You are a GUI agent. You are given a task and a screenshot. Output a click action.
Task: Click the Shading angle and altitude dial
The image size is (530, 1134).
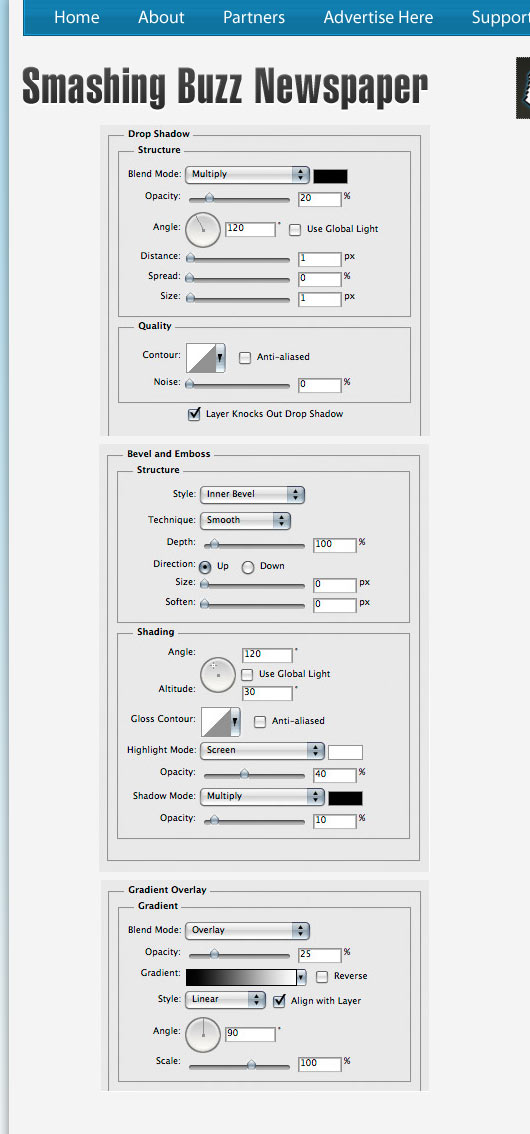tap(218, 675)
